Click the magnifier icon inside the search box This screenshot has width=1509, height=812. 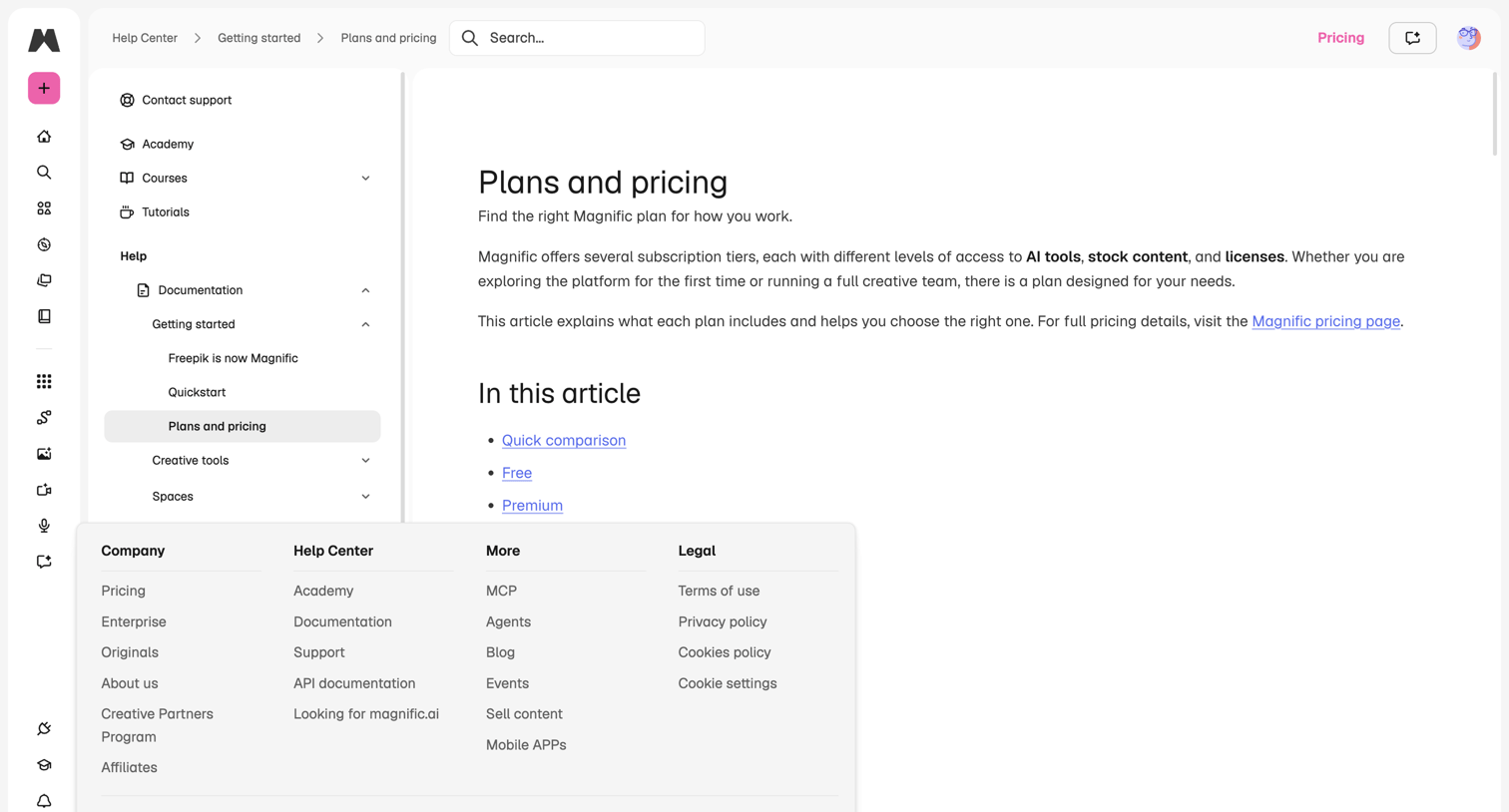[470, 38]
